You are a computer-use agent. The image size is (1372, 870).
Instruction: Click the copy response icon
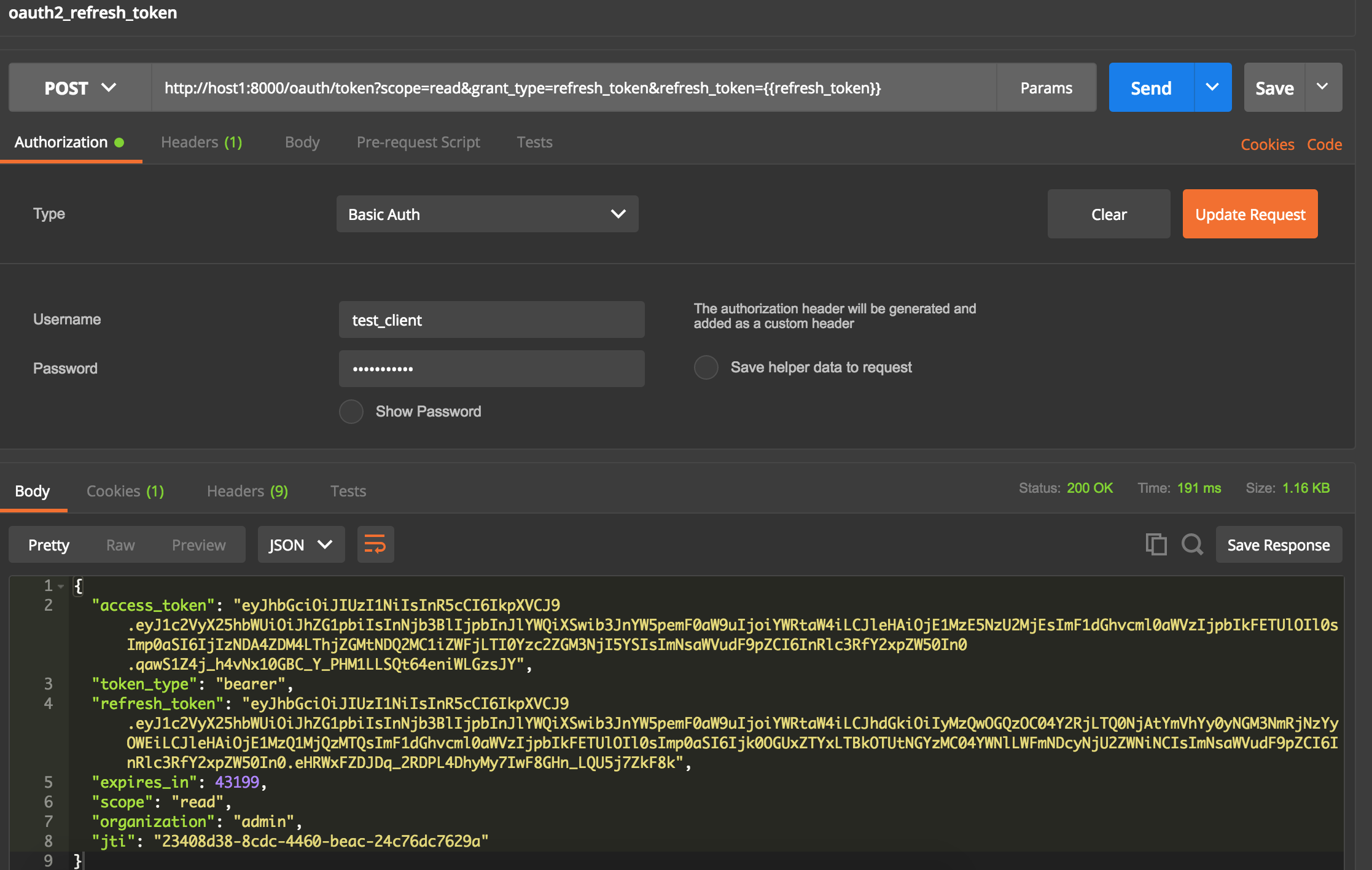pos(1155,544)
